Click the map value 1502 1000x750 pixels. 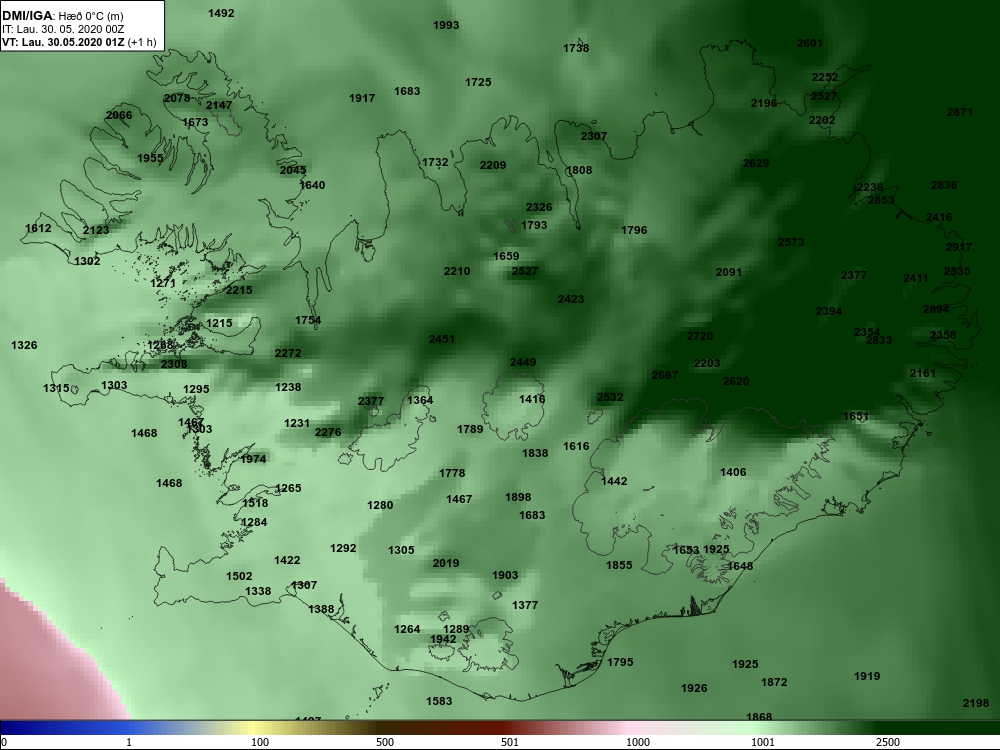click(x=239, y=577)
